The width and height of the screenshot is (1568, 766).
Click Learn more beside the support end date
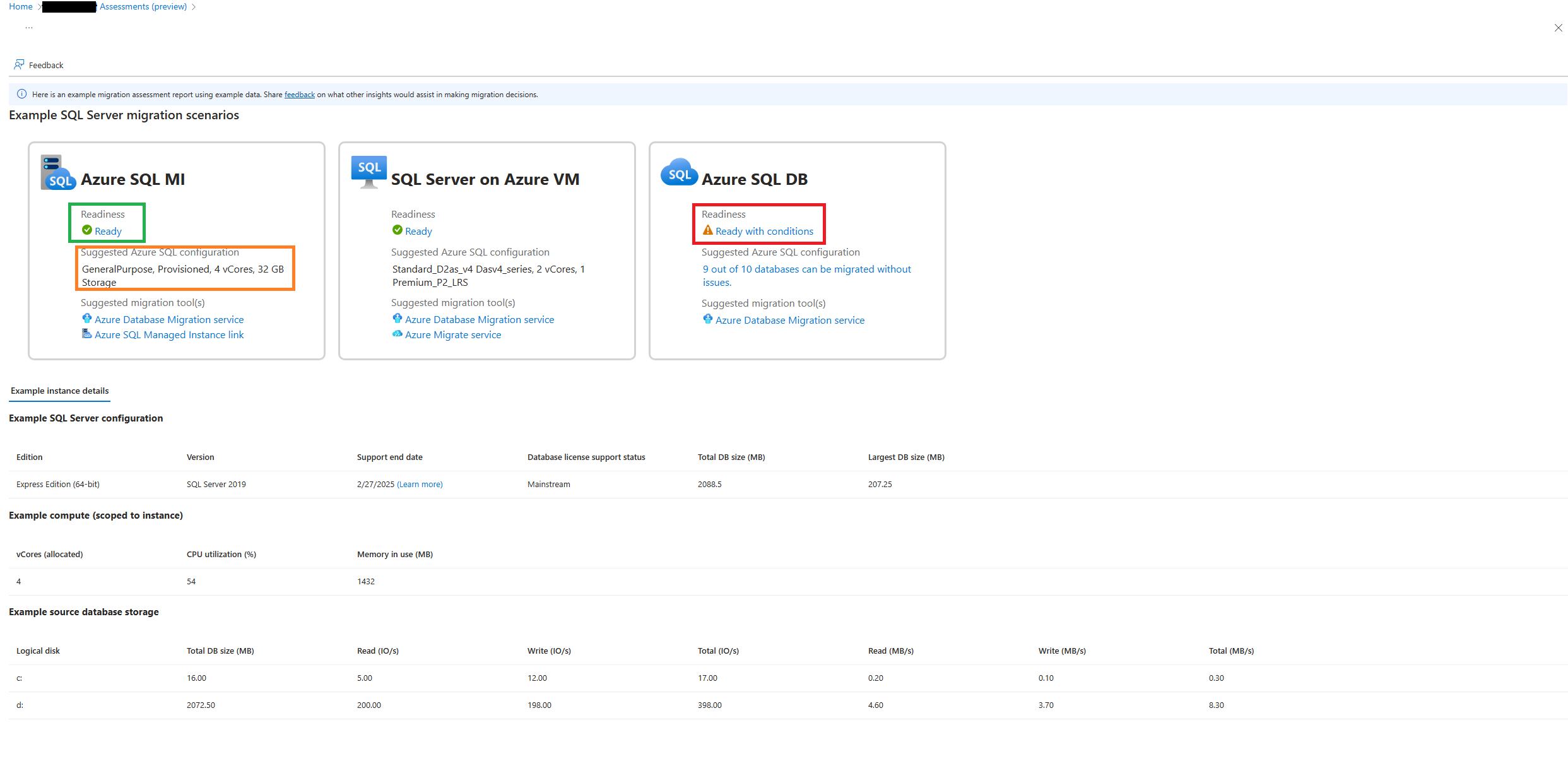(x=420, y=484)
